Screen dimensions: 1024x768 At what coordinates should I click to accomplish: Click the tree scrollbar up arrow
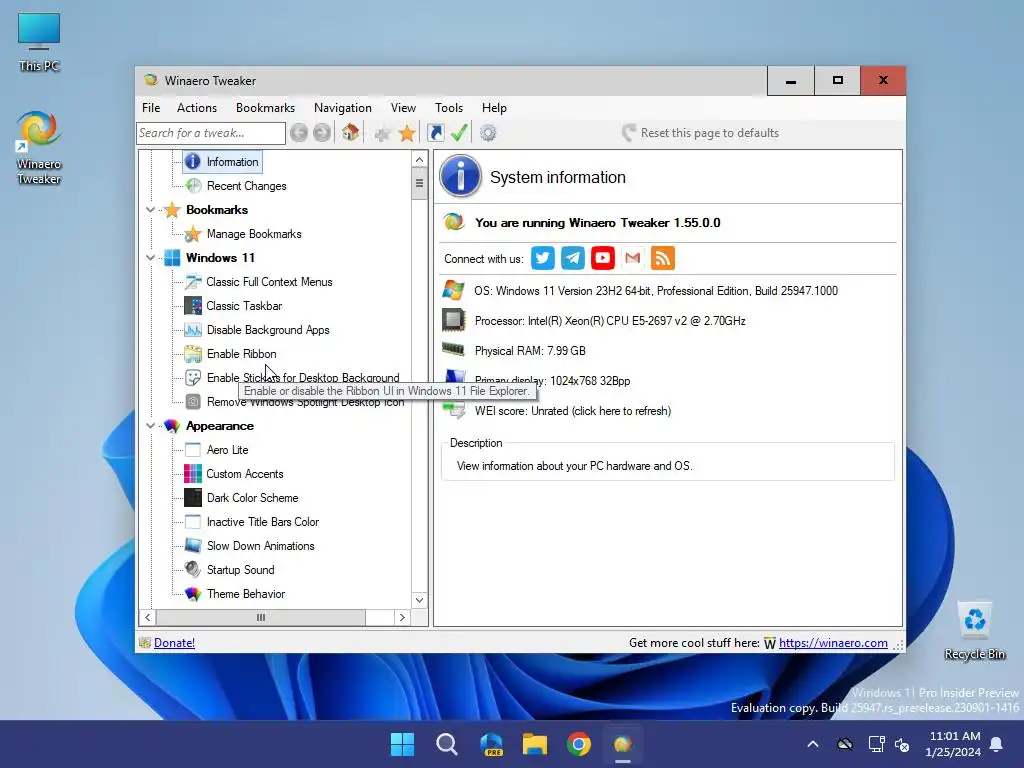pos(419,159)
